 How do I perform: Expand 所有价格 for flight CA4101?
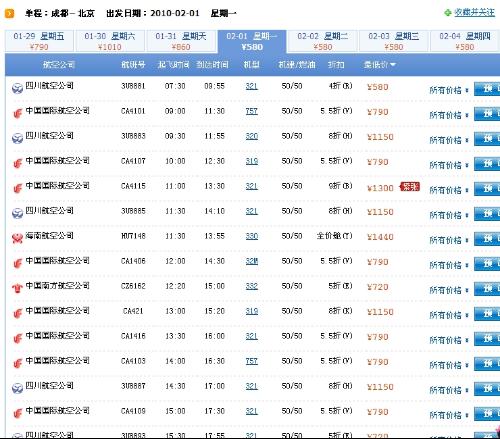pos(449,115)
